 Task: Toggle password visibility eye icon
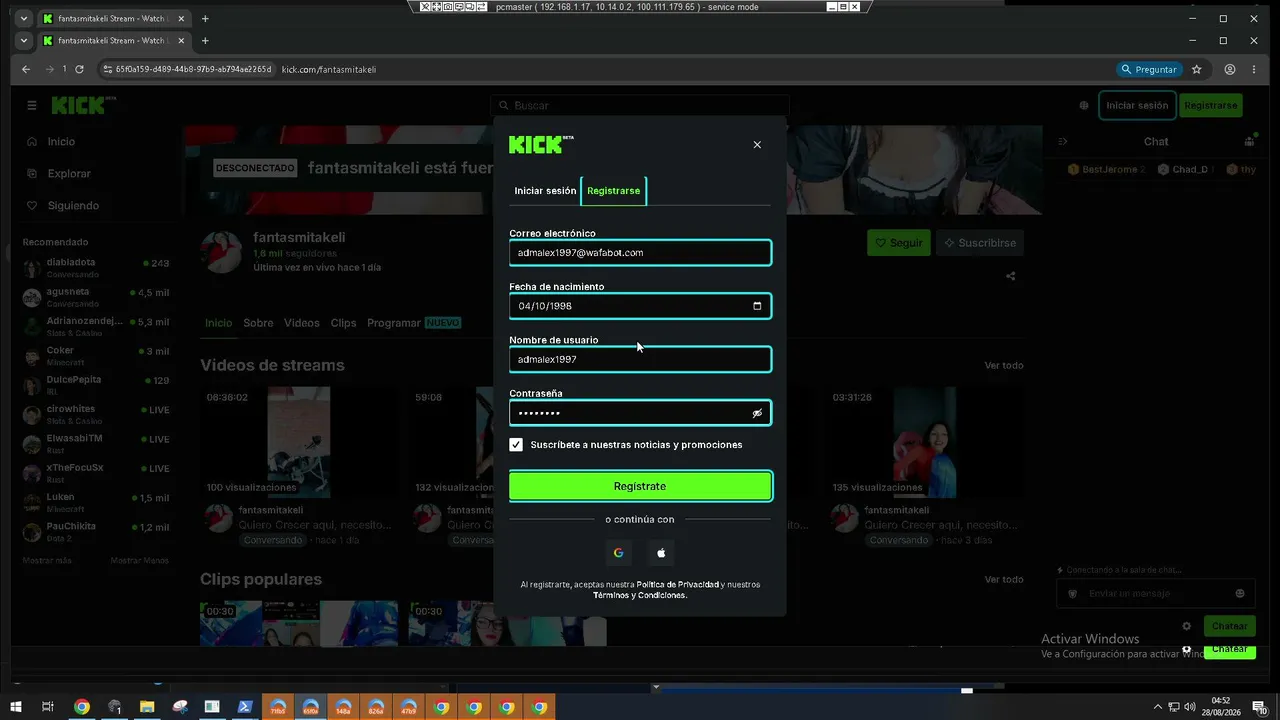click(757, 413)
